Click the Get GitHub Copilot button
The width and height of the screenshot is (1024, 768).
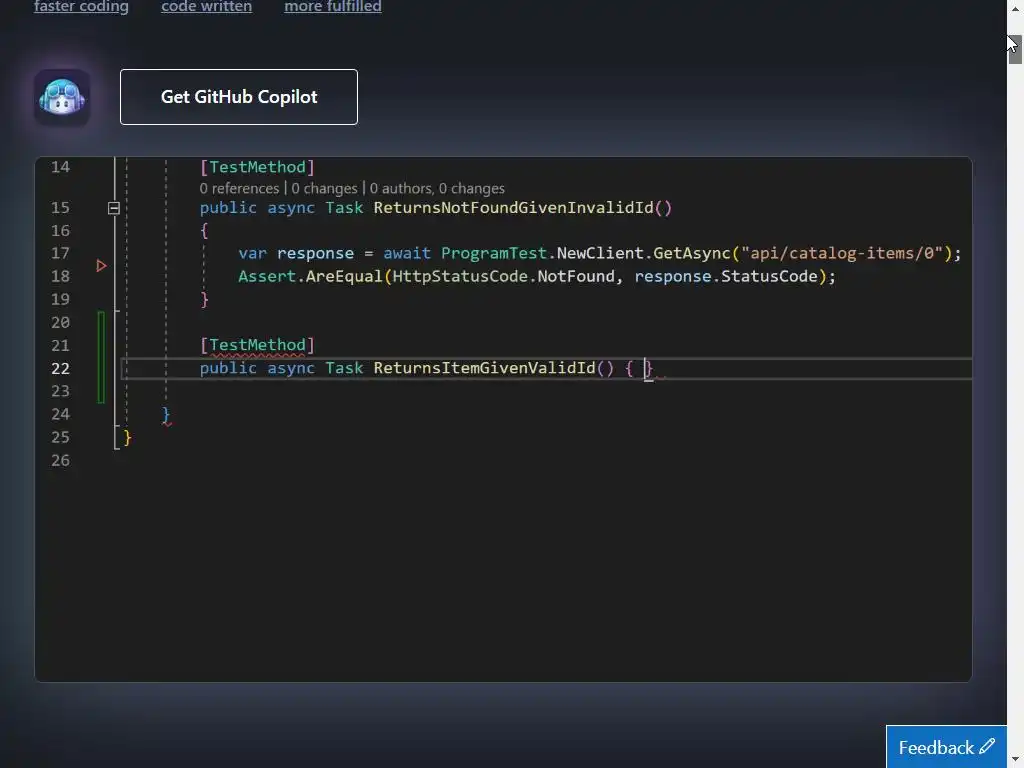tap(238, 97)
